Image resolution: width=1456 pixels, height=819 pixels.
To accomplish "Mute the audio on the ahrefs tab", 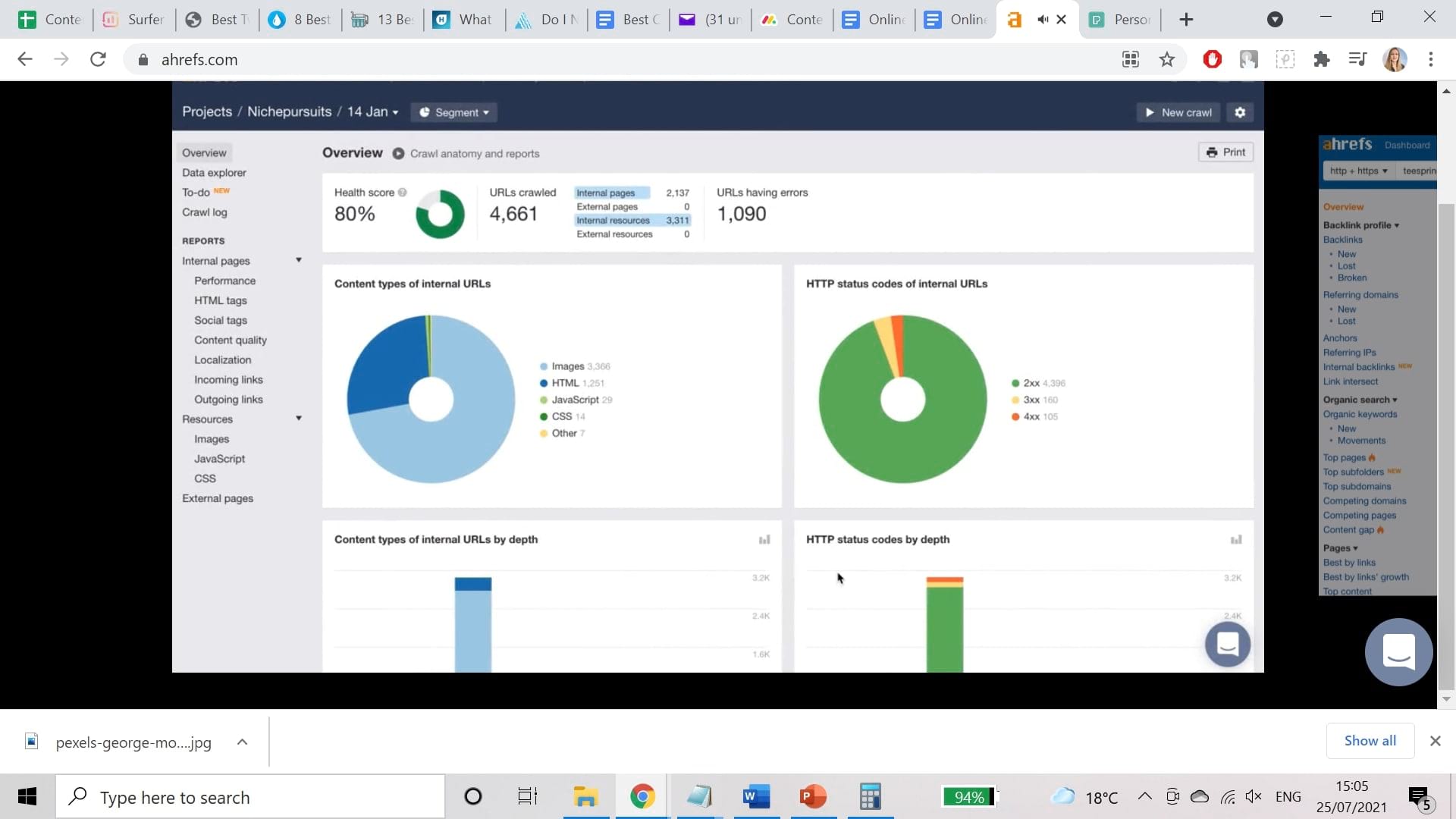I will (1043, 20).
